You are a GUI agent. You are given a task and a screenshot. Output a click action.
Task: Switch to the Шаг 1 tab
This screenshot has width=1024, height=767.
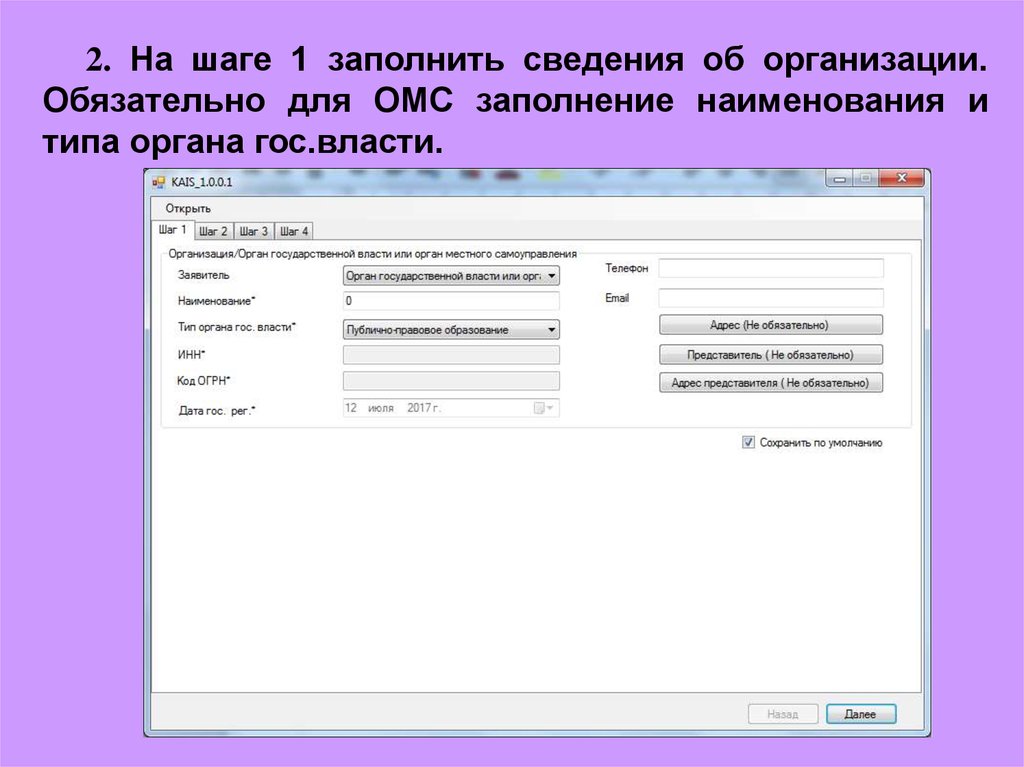172,230
